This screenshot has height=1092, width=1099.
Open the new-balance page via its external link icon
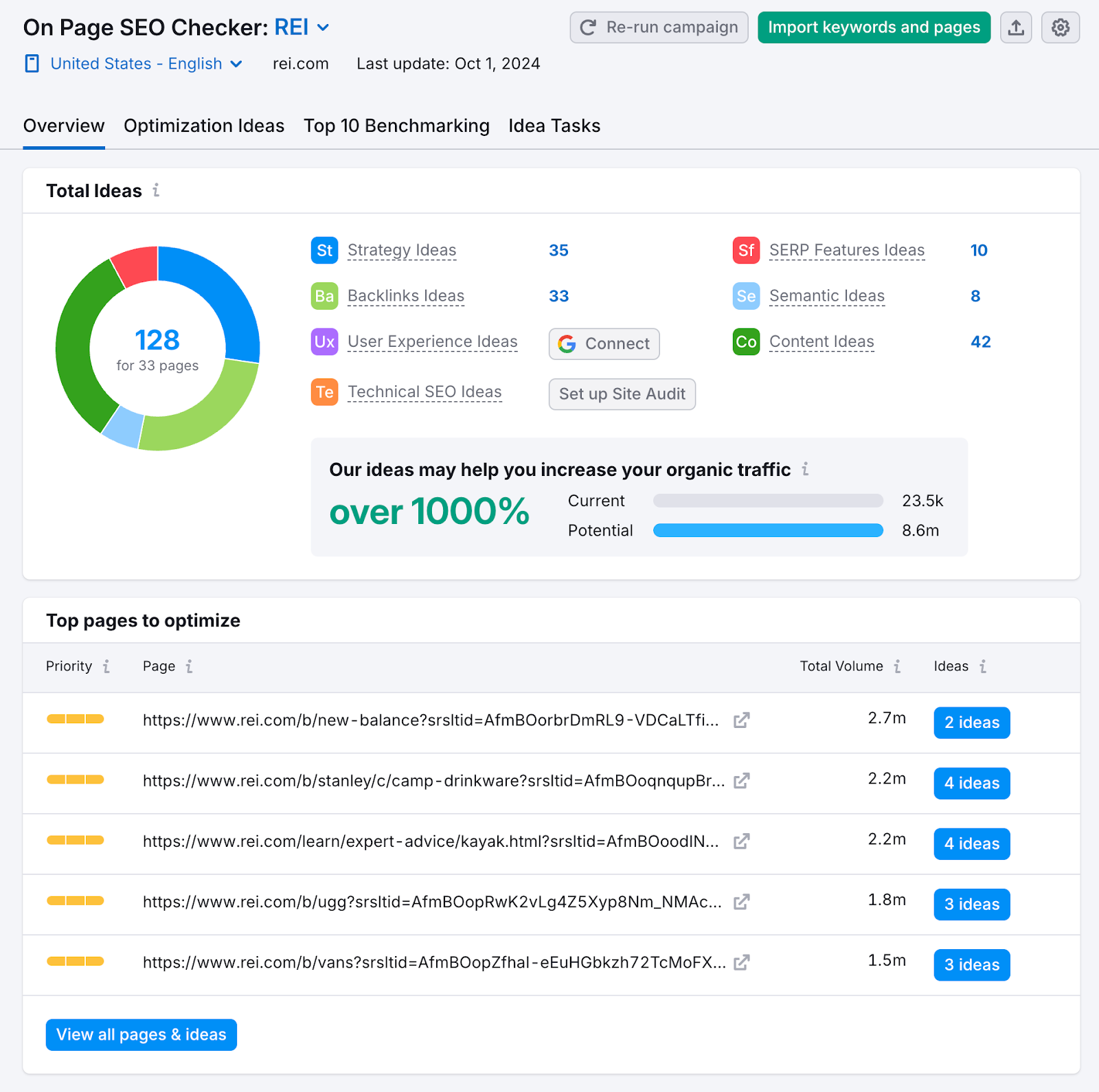point(740,721)
